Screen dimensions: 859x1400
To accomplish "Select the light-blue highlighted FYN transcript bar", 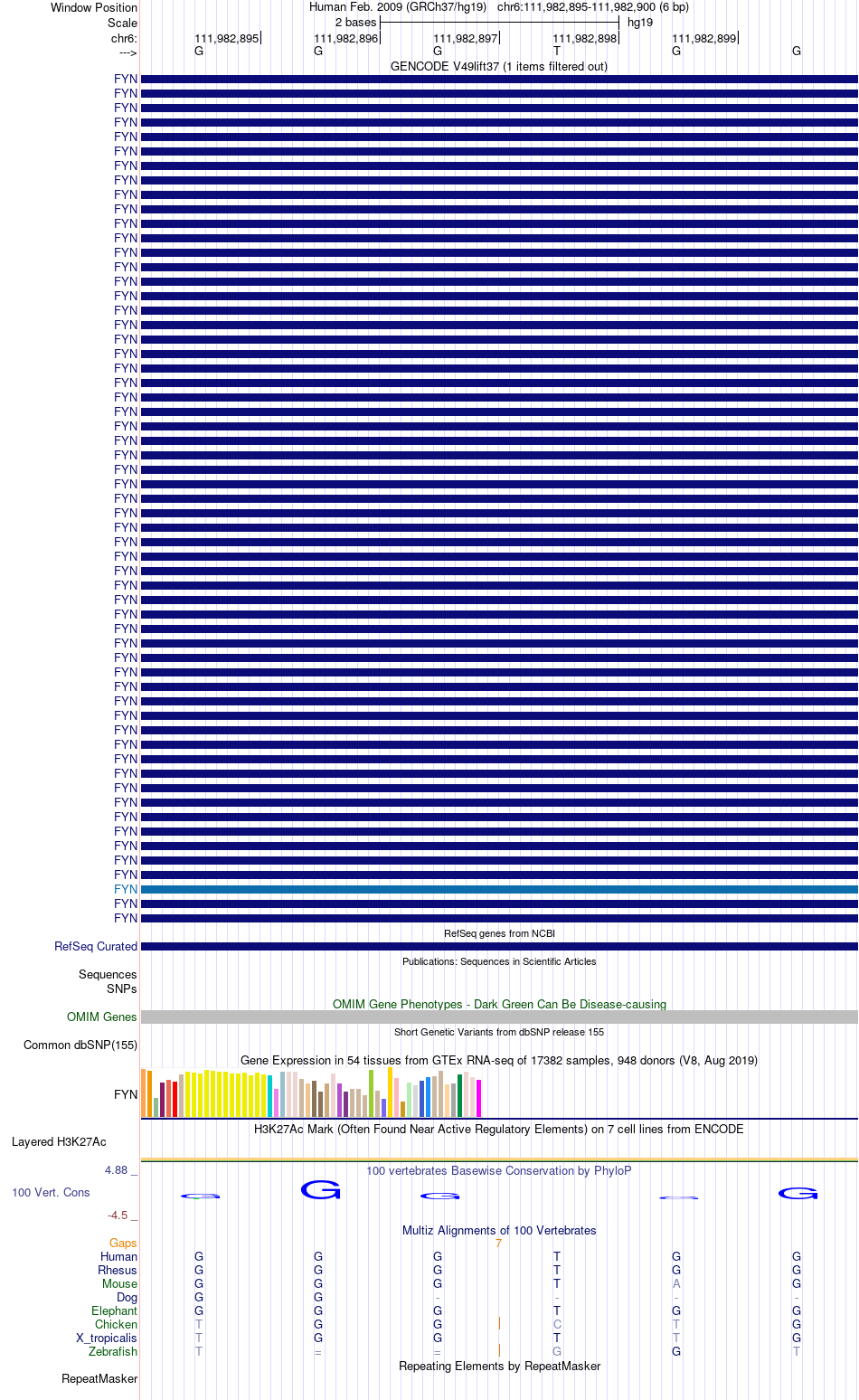I will (x=499, y=890).
